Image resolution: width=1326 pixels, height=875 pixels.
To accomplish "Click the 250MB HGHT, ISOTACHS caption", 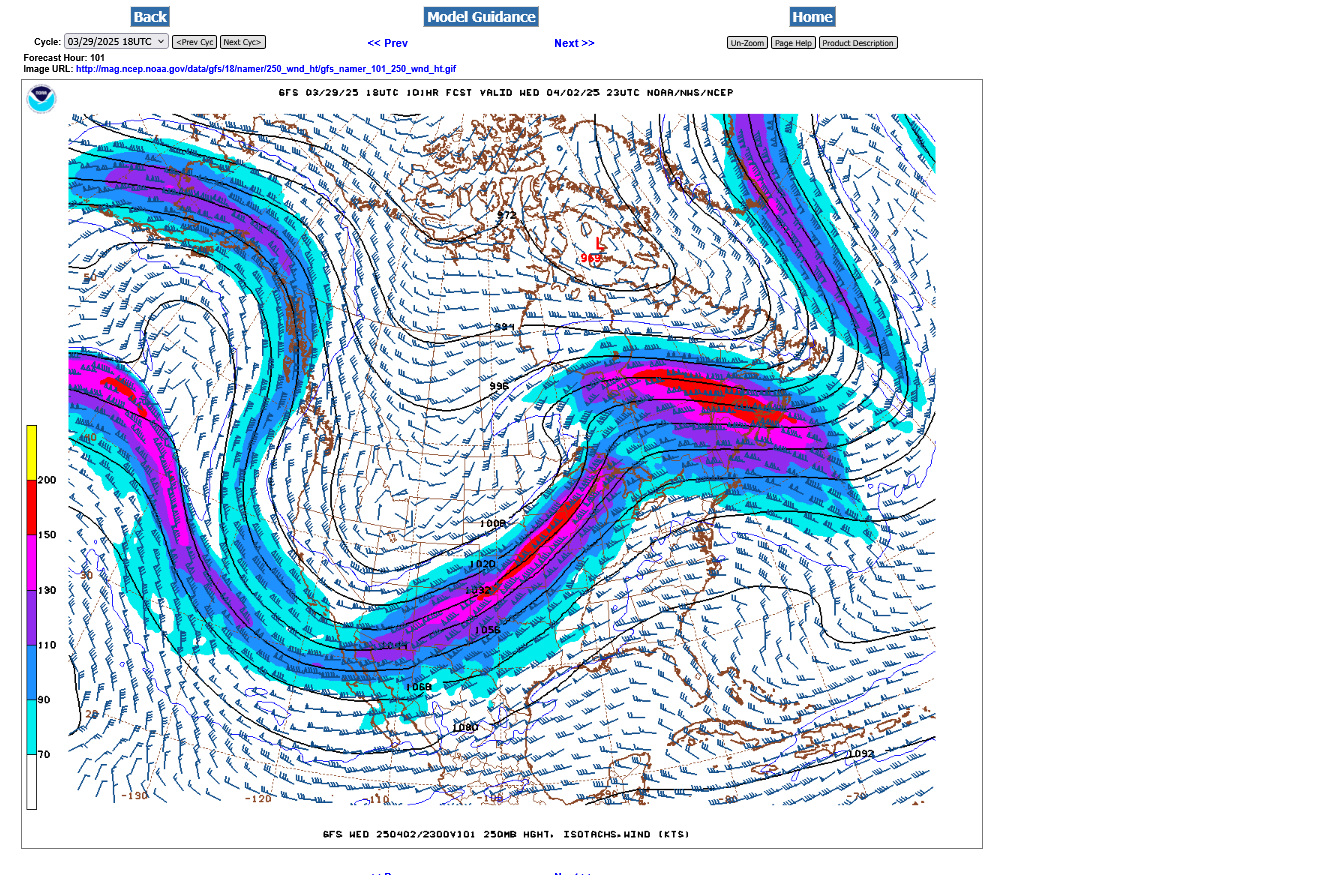I will (x=506, y=834).
